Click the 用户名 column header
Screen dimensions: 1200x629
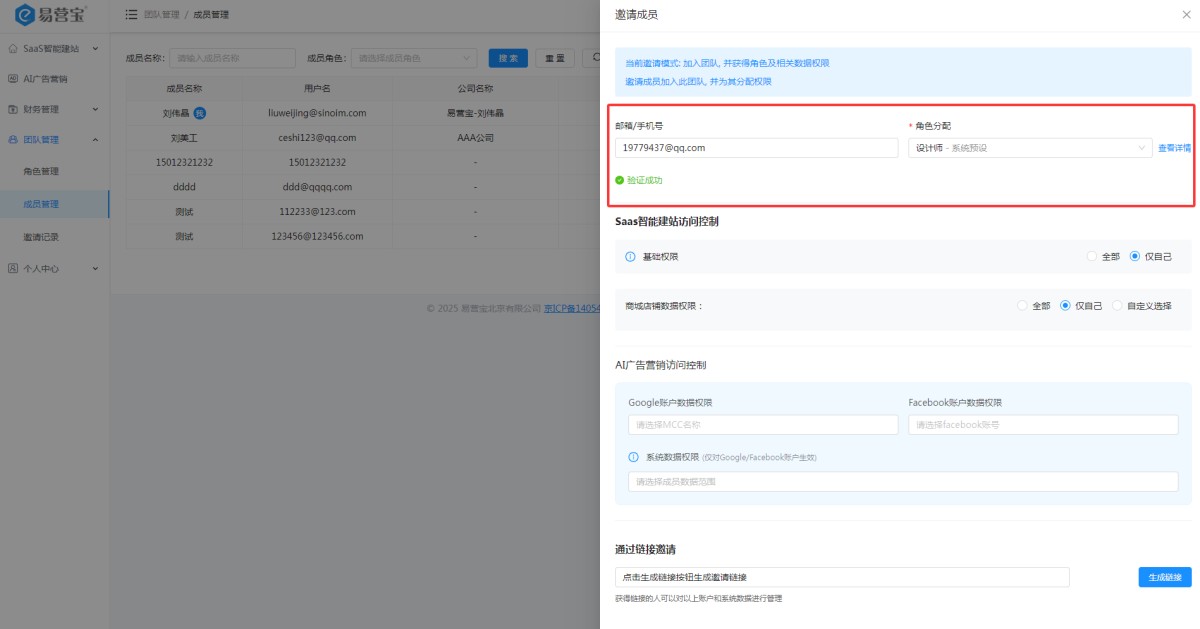coord(318,88)
